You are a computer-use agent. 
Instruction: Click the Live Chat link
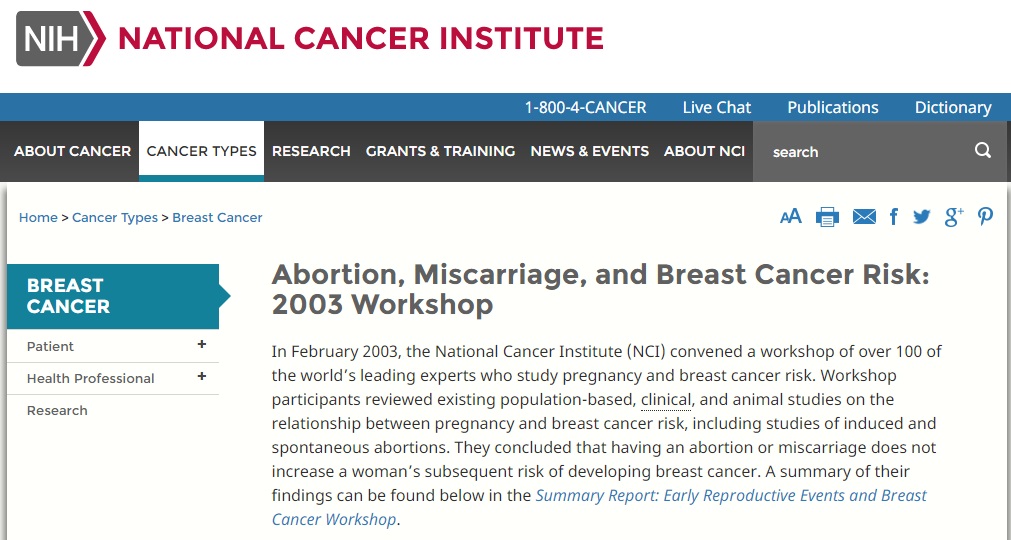point(717,107)
